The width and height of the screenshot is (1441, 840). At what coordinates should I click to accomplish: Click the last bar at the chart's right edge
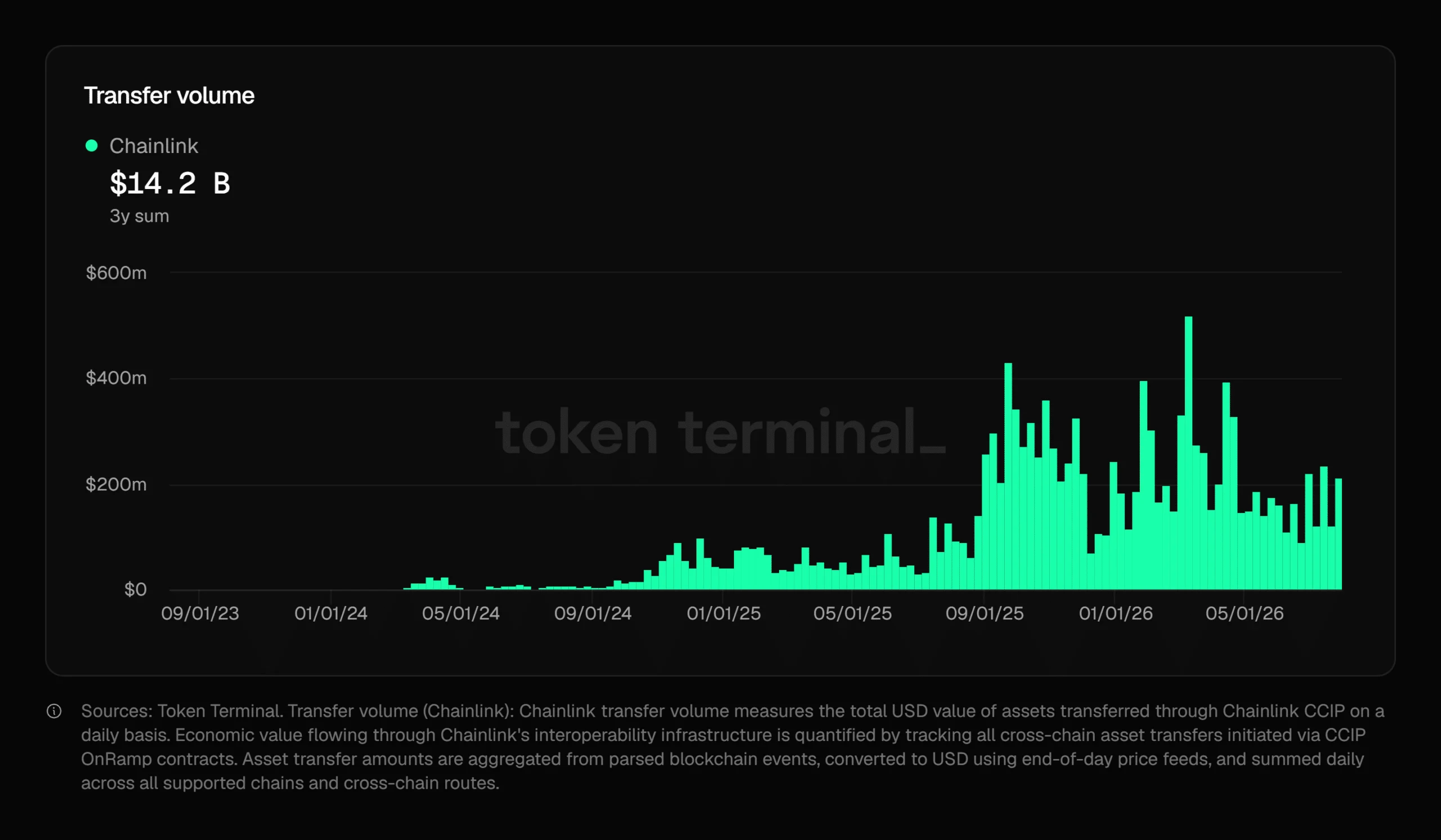pos(1338,534)
